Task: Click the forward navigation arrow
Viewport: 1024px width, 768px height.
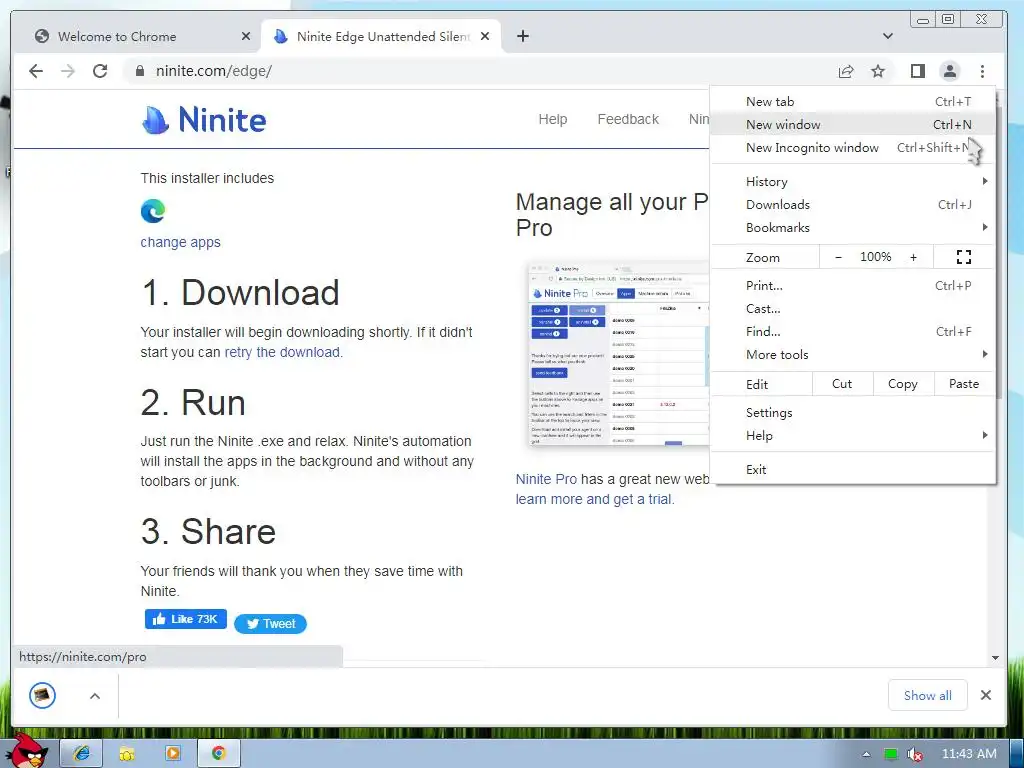Action: [x=68, y=71]
